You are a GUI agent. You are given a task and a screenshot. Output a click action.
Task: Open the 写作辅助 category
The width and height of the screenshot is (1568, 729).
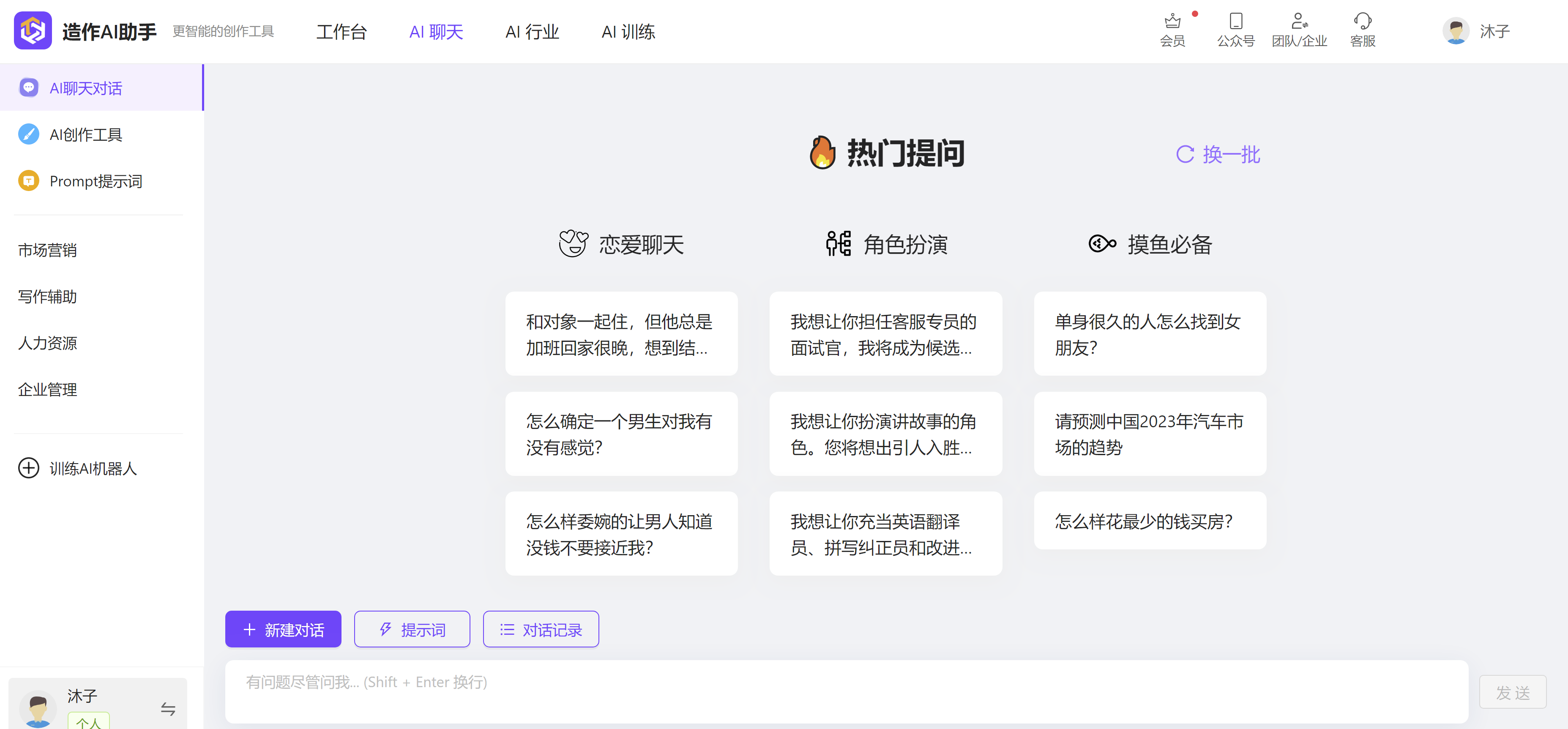tap(47, 296)
